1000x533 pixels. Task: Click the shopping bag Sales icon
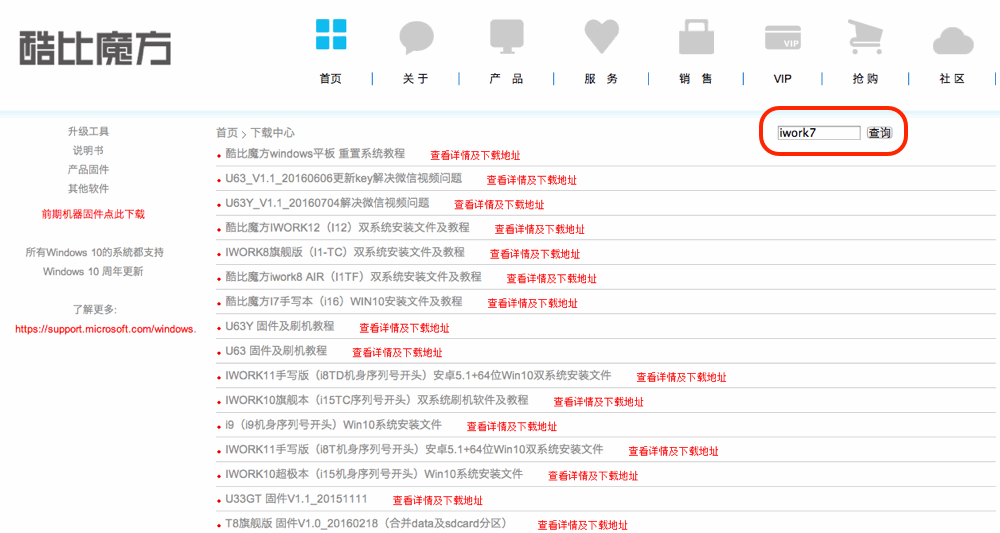pos(696,37)
